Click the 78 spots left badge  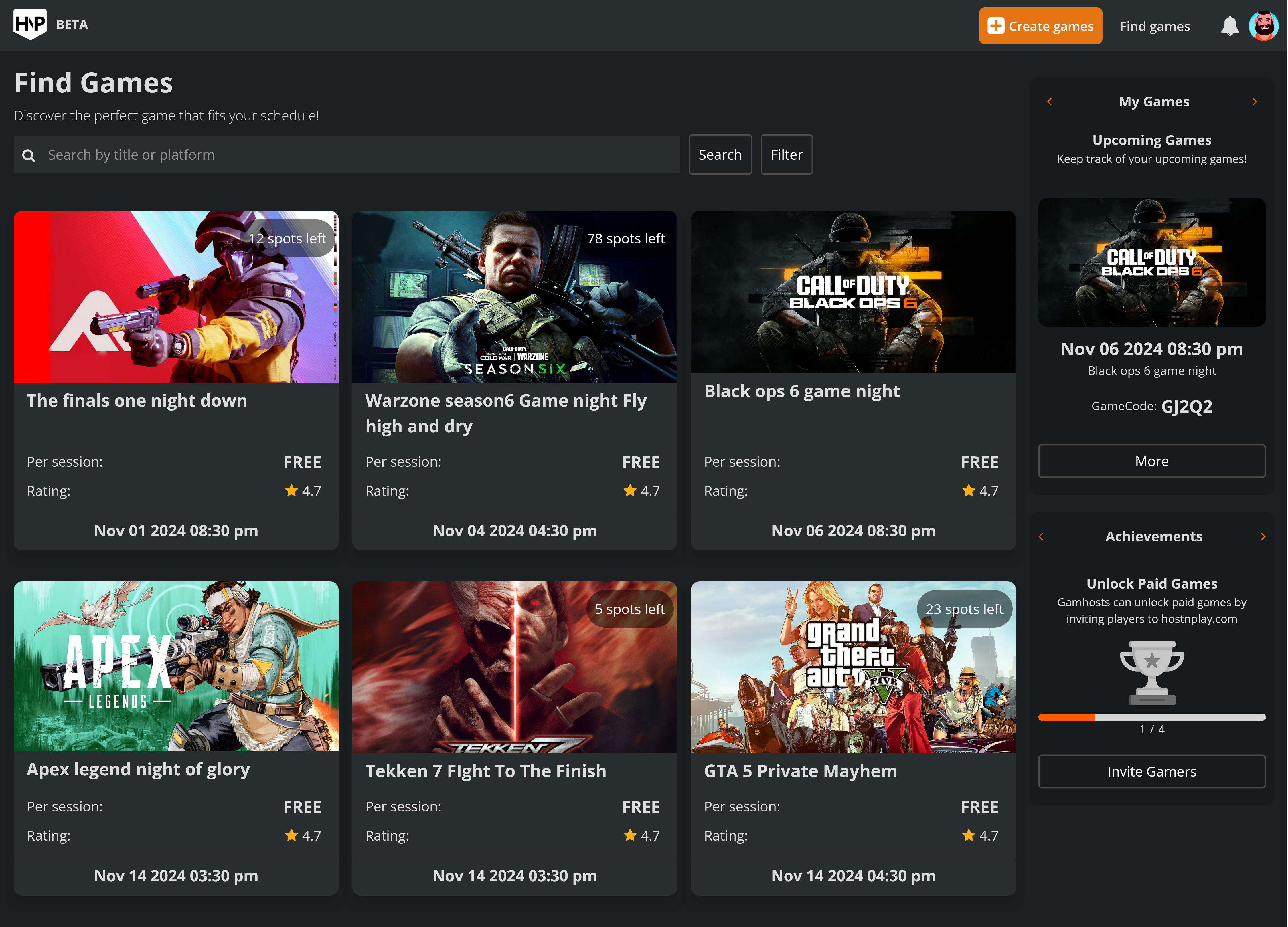pos(626,238)
